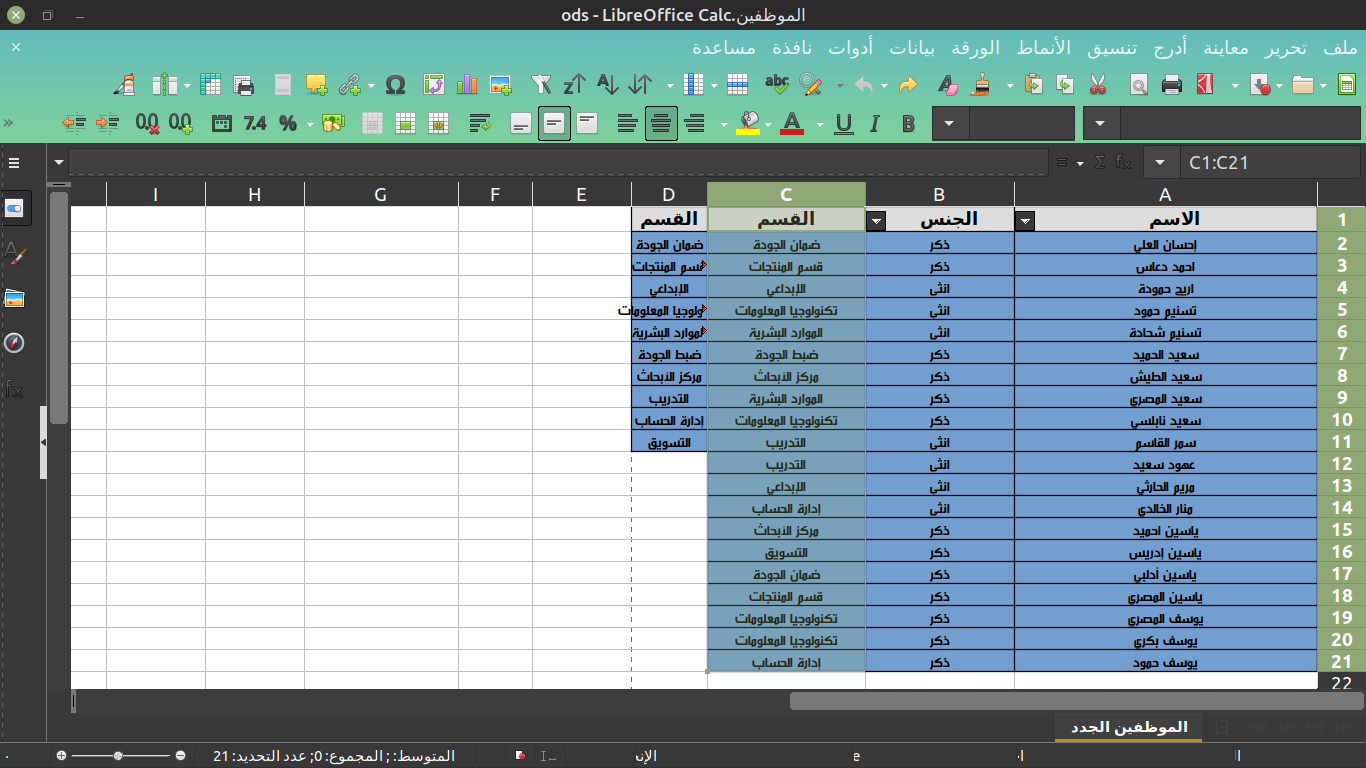Click the Export as PDF icon

click(1205, 85)
